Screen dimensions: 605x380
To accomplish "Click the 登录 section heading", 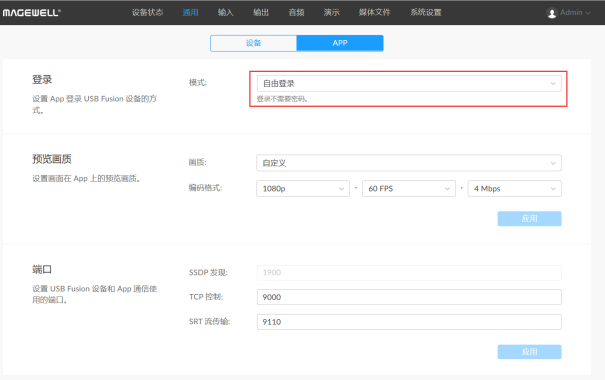I will [x=42, y=79].
